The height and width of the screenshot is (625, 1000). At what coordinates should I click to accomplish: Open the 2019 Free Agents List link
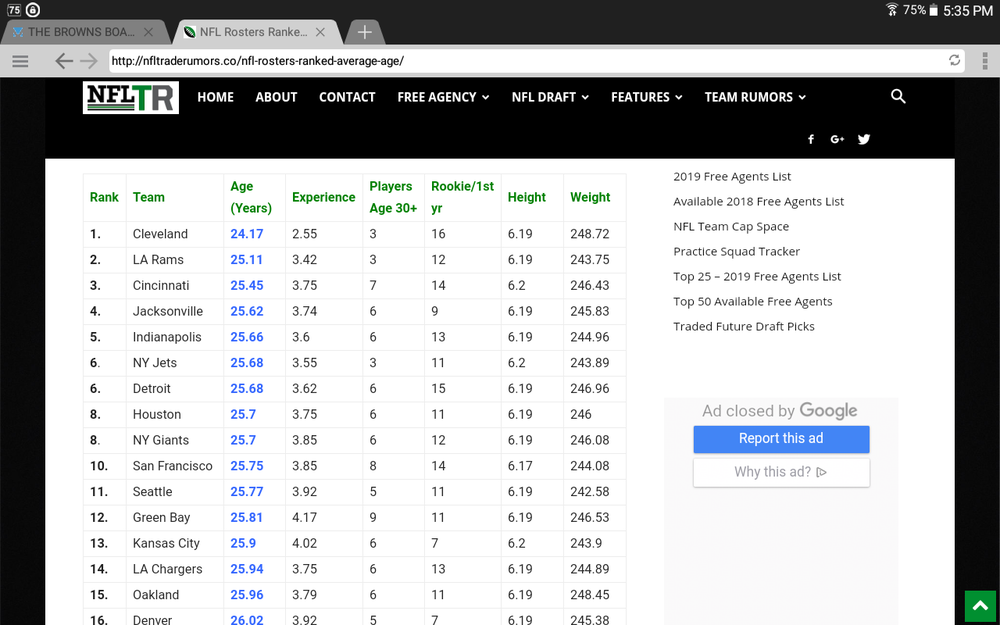tap(732, 177)
